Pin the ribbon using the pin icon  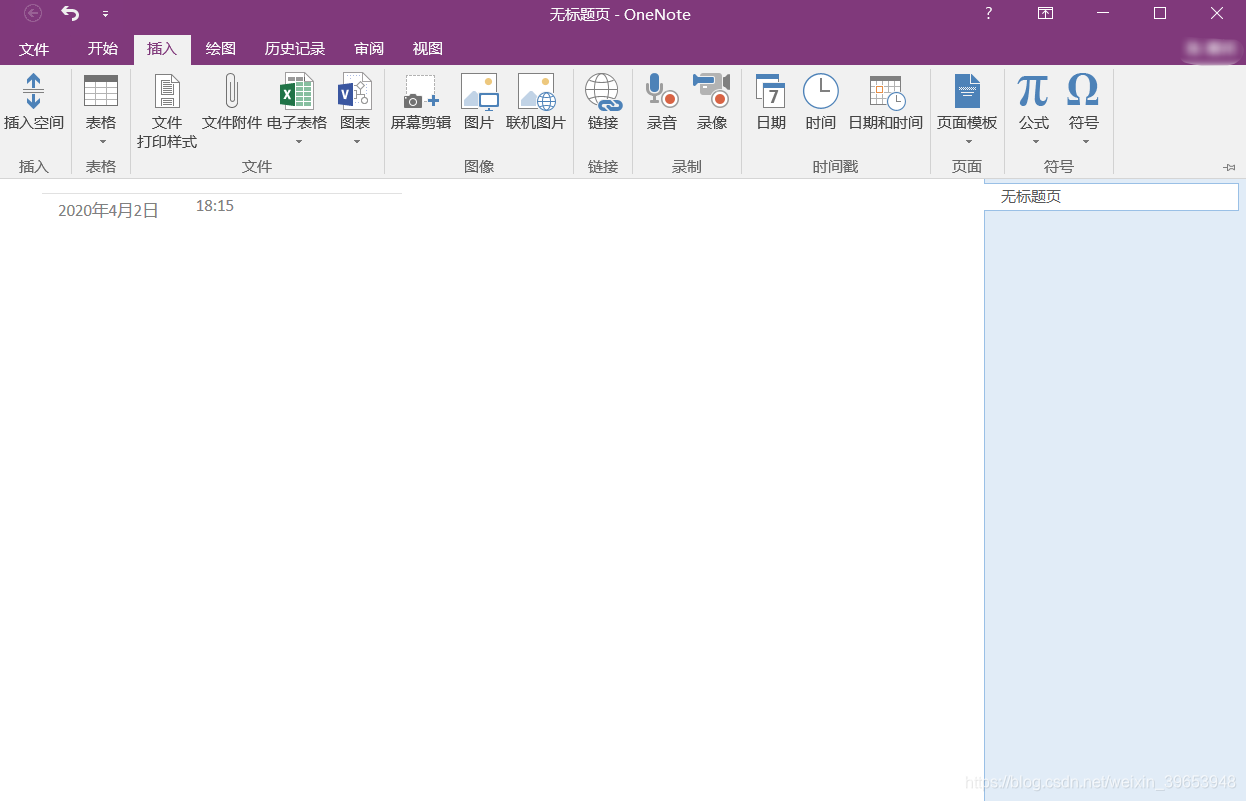coord(1229,167)
